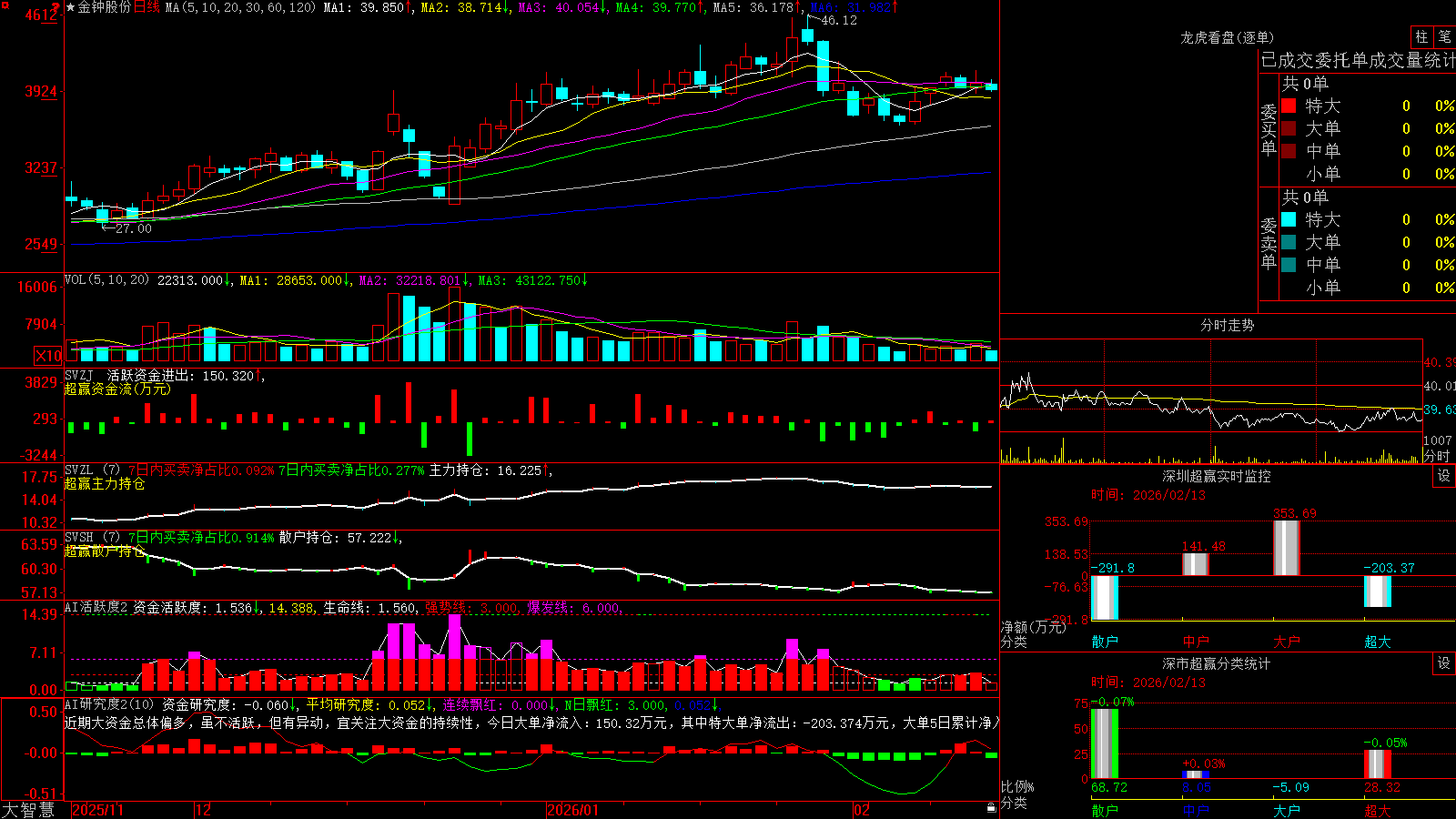The width and height of the screenshot is (1456, 819).
Task: Click the 深圳超赢实时监控 title
Action: [1217, 476]
